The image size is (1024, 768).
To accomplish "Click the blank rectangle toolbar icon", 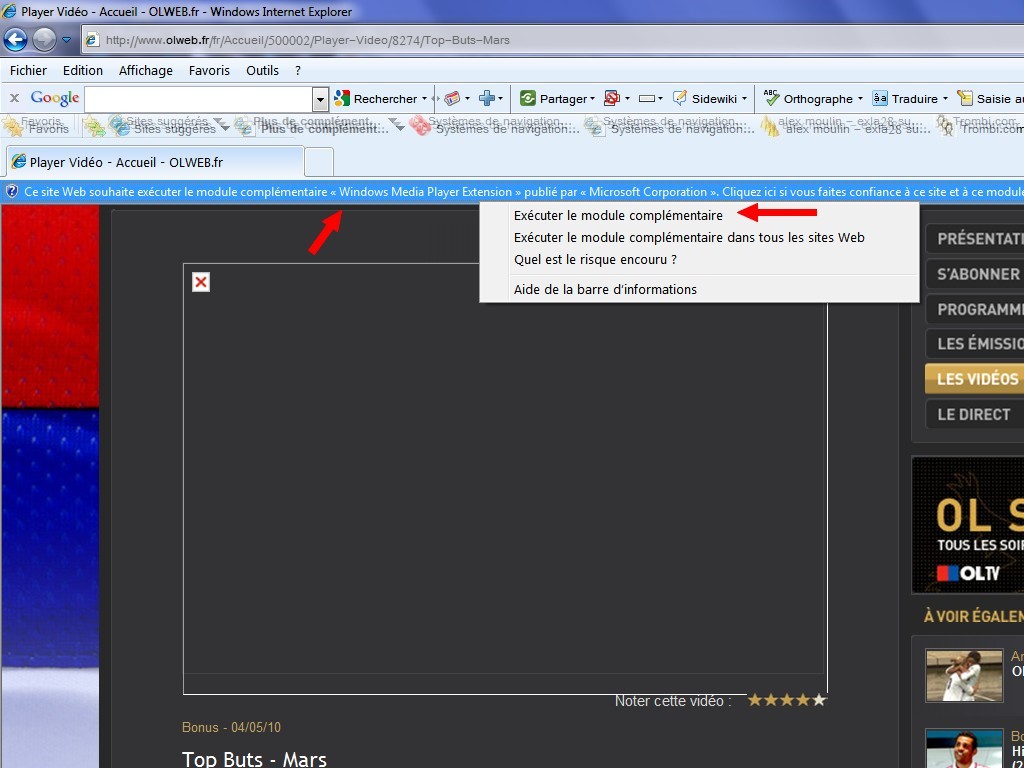I will click(x=647, y=99).
